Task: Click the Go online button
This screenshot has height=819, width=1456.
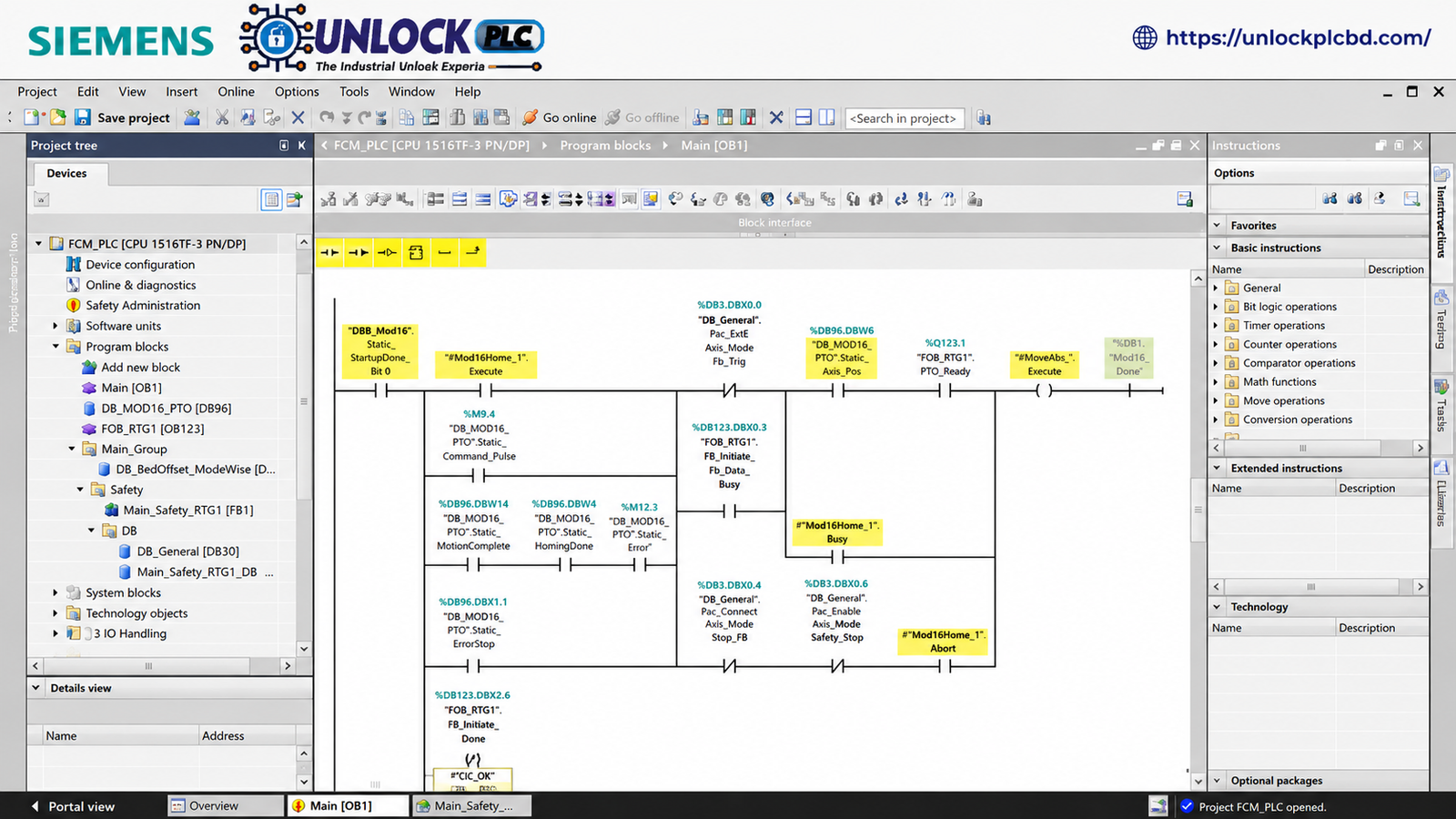Action: pos(560,117)
